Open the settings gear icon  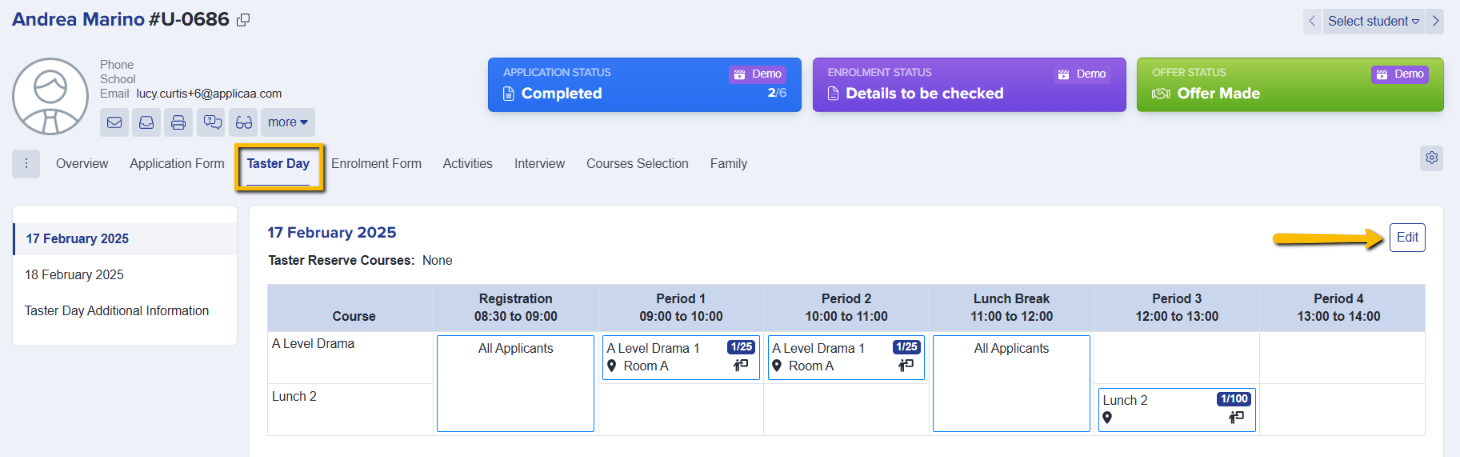point(1431,158)
